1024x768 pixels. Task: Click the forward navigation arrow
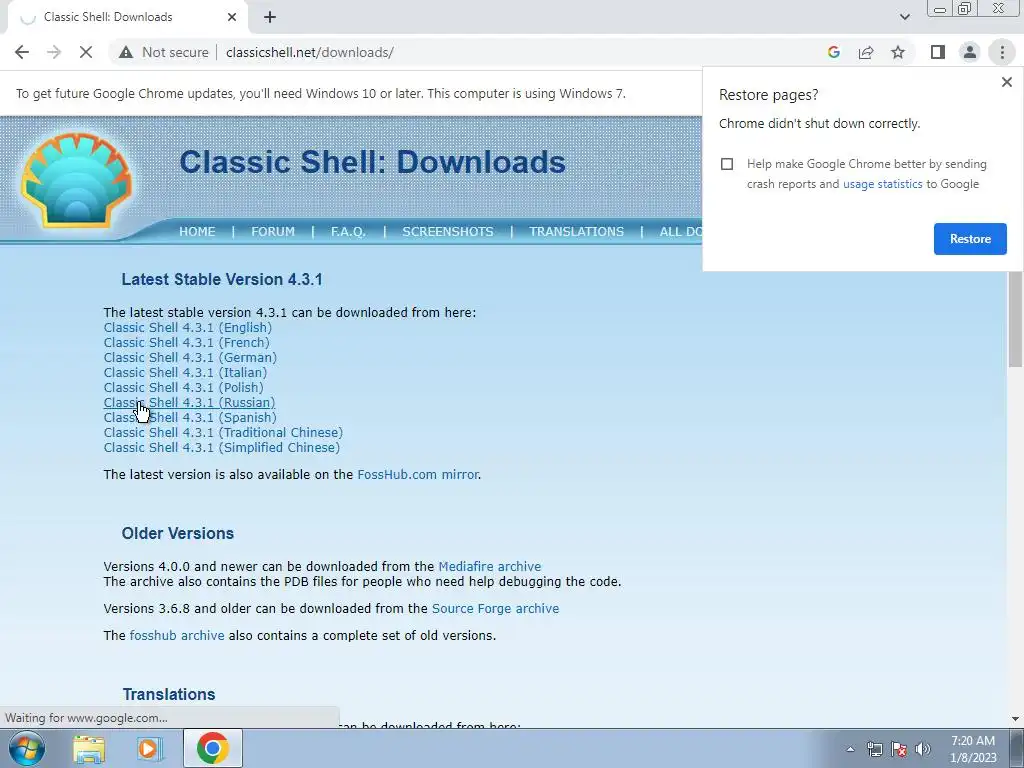tap(54, 52)
